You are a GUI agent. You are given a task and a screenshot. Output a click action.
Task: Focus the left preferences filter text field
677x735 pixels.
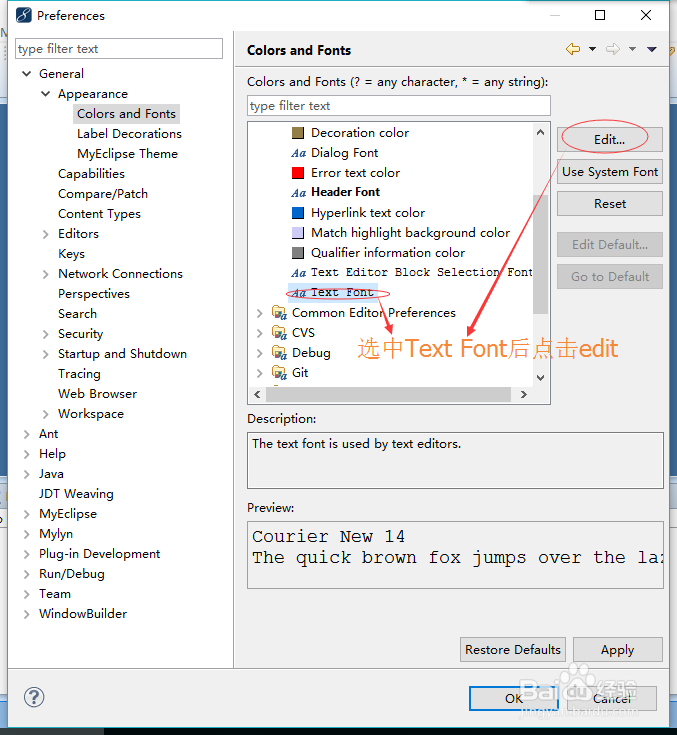(119, 49)
